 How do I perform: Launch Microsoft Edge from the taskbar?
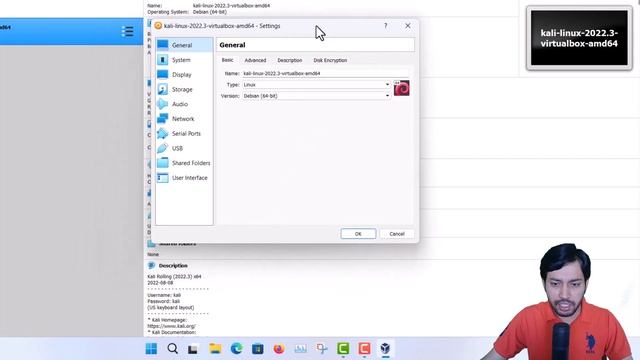[x=236, y=349]
